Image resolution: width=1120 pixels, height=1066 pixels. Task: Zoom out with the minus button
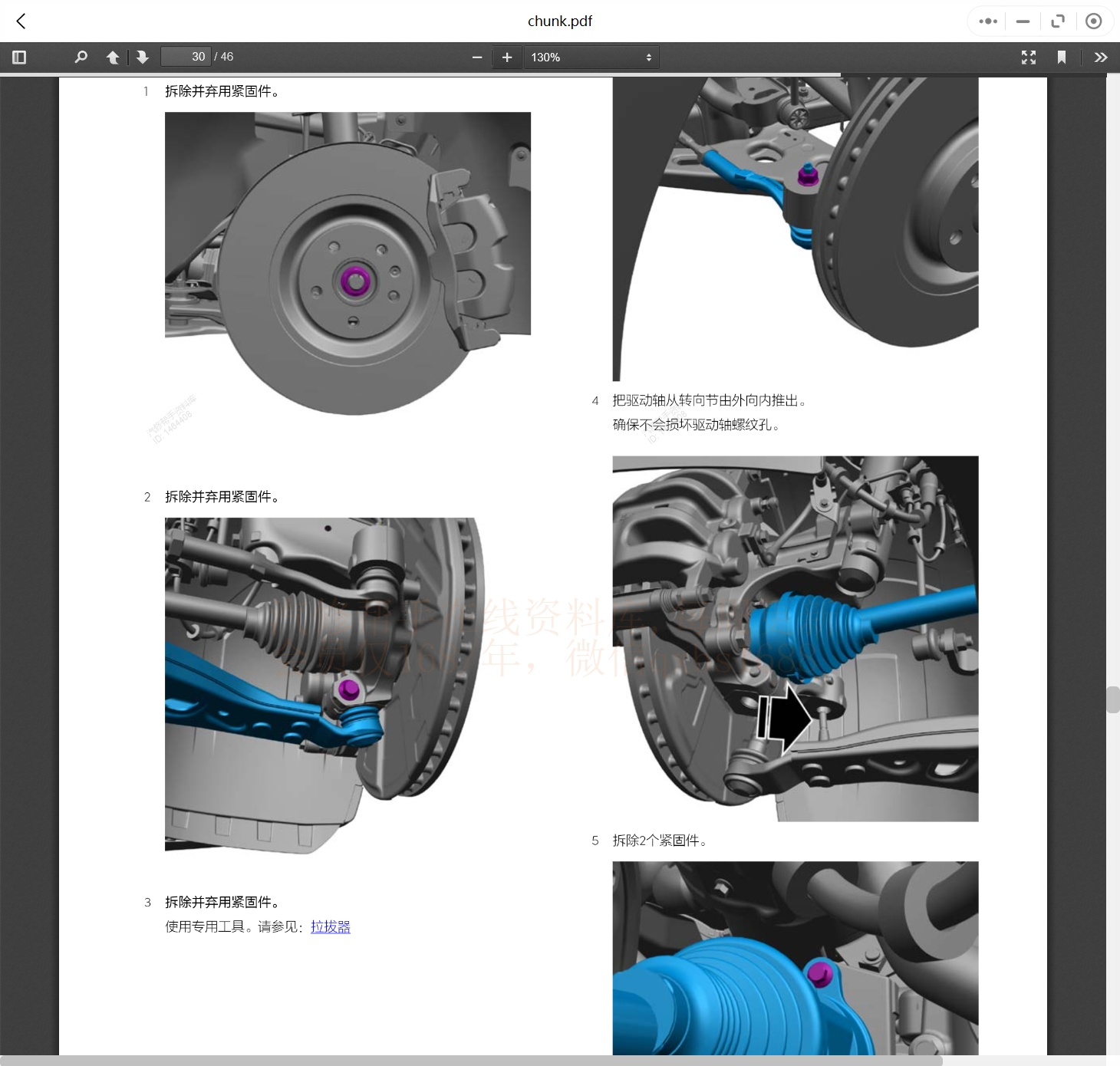tap(477, 58)
